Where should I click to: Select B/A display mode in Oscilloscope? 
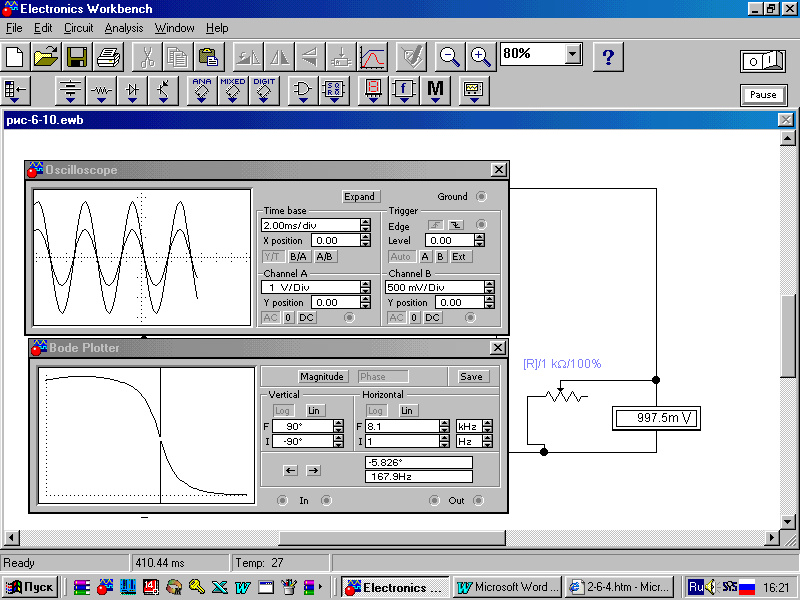[298, 257]
